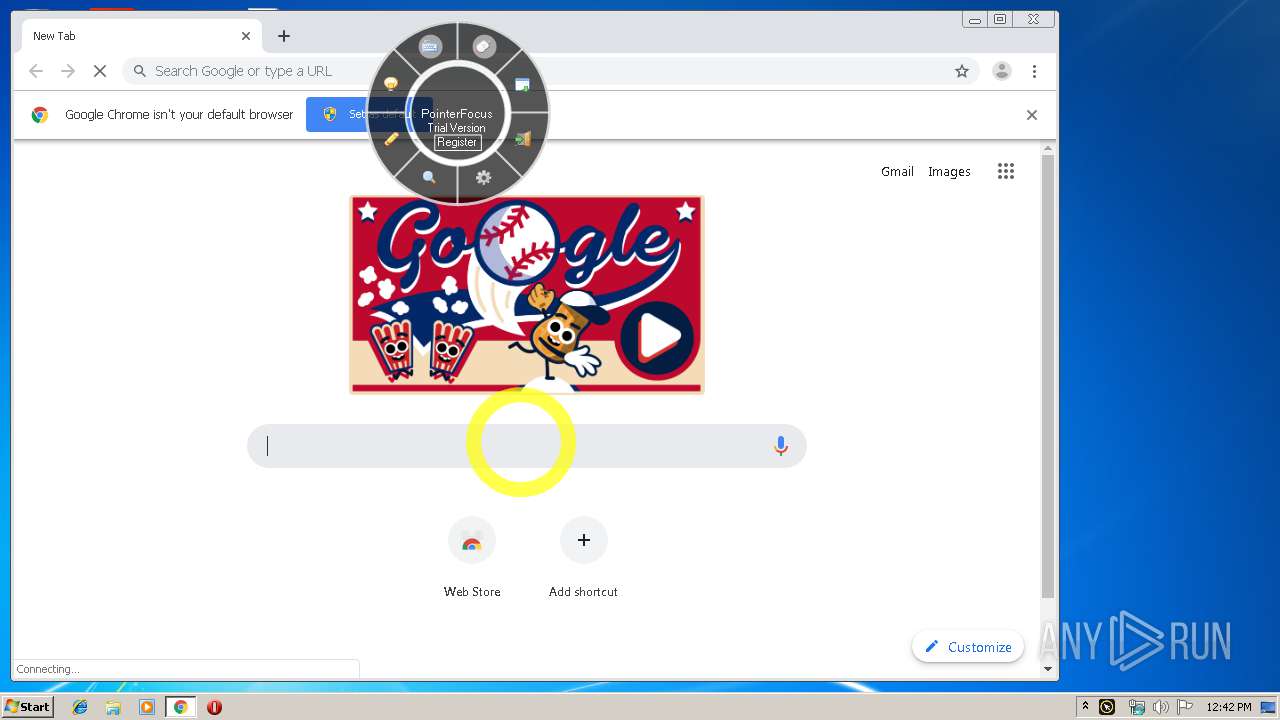Open the Web Store shortcut

pyautogui.click(x=472, y=541)
